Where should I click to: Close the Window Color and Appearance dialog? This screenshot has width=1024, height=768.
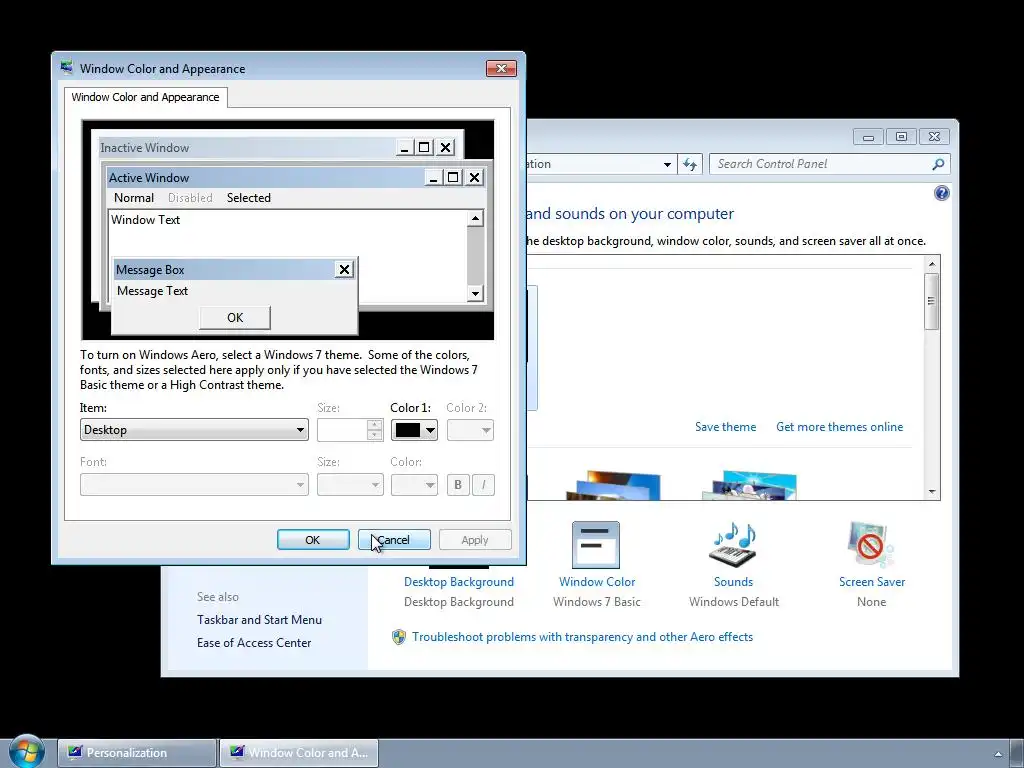(x=501, y=68)
